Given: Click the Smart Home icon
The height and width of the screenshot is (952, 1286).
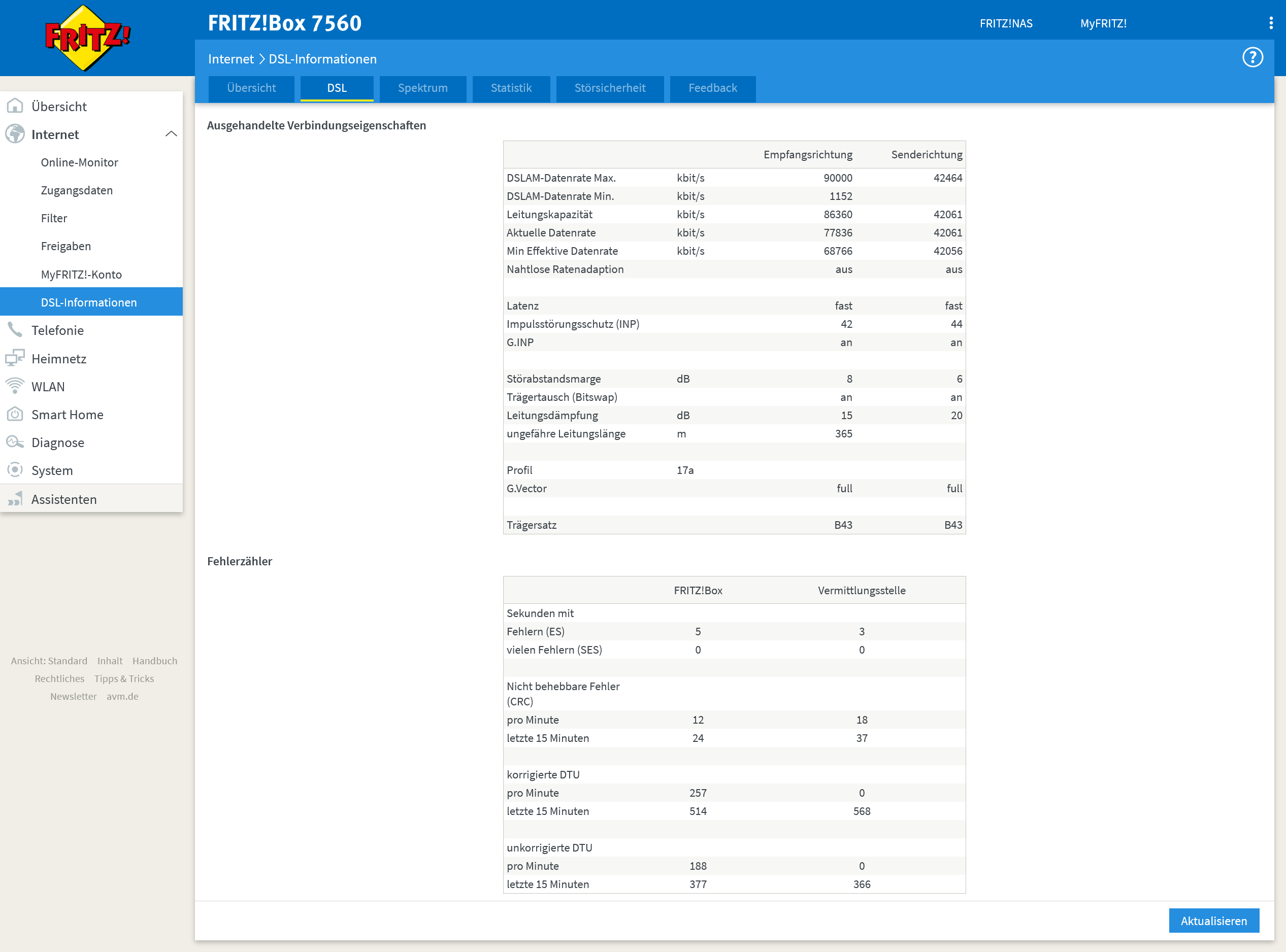Looking at the screenshot, I should click(15, 414).
